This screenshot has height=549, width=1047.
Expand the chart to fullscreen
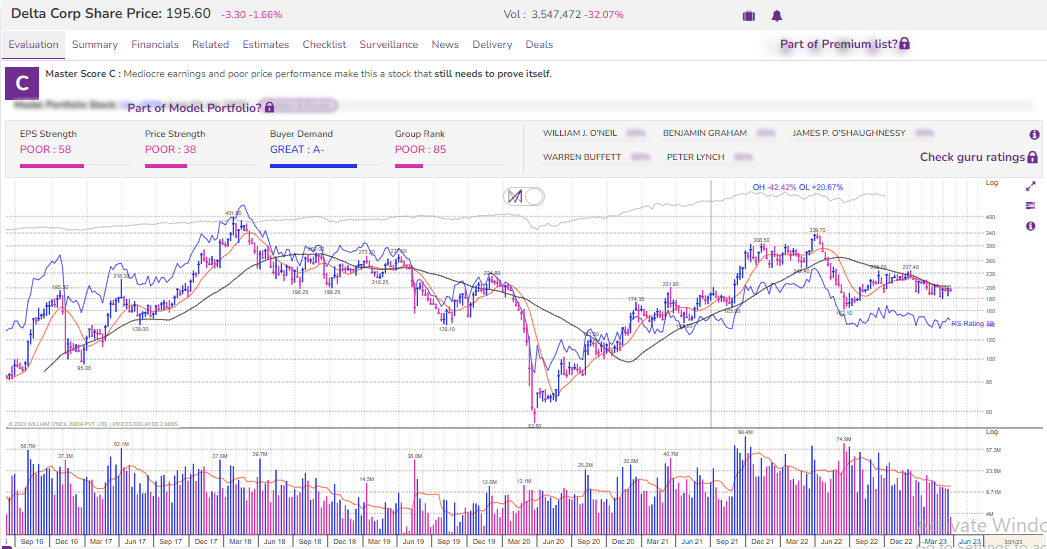1030,186
